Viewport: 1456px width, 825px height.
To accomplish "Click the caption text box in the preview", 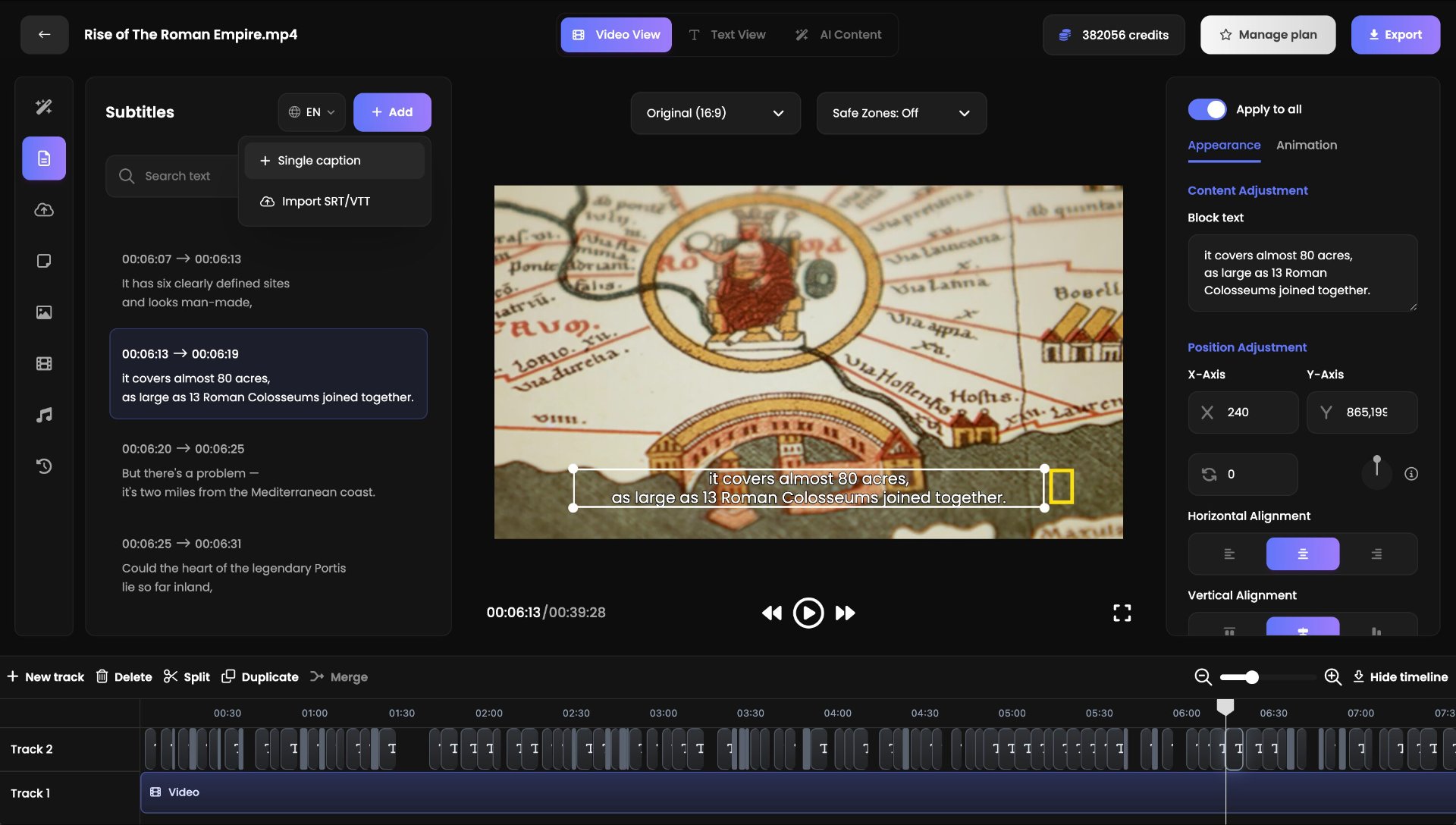I will coord(808,488).
